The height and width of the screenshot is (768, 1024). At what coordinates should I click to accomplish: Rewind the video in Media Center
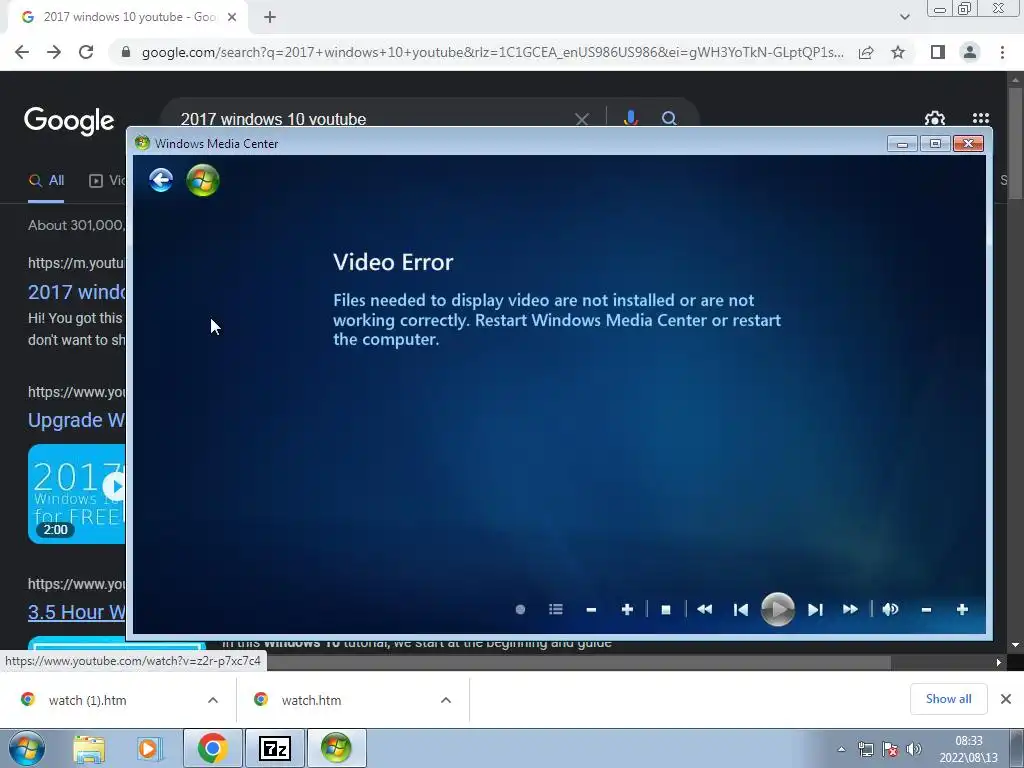705,609
